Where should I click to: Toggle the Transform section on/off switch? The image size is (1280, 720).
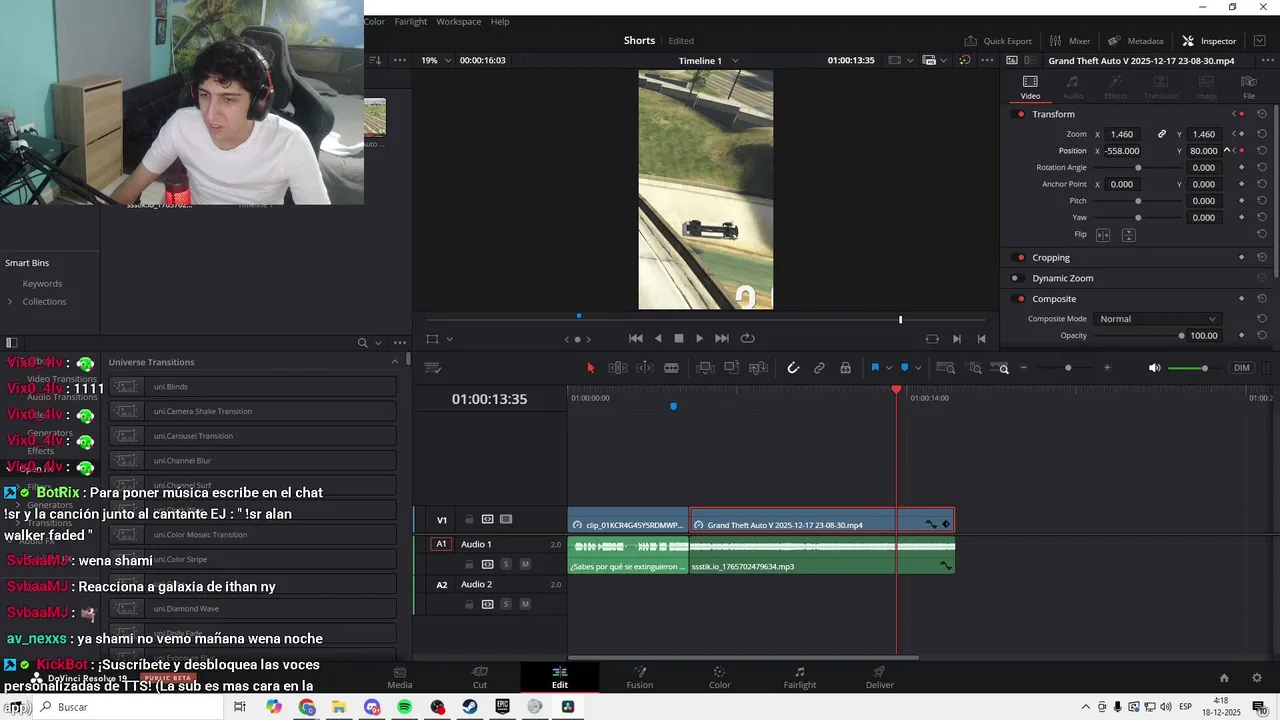pos(1020,114)
